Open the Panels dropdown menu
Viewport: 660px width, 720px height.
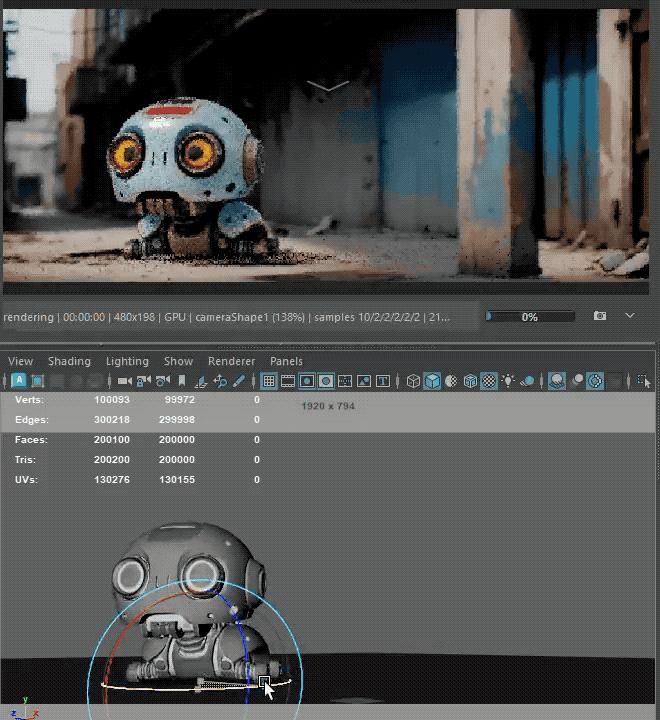tap(286, 361)
